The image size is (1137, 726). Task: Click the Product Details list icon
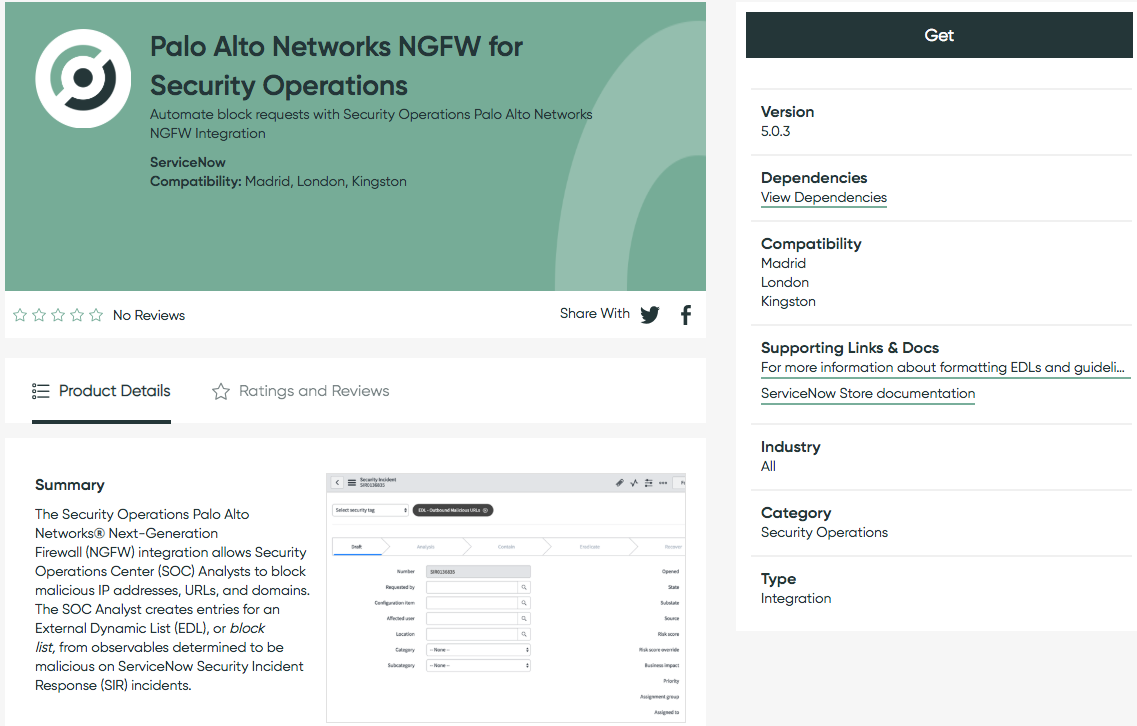(x=41, y=391)
